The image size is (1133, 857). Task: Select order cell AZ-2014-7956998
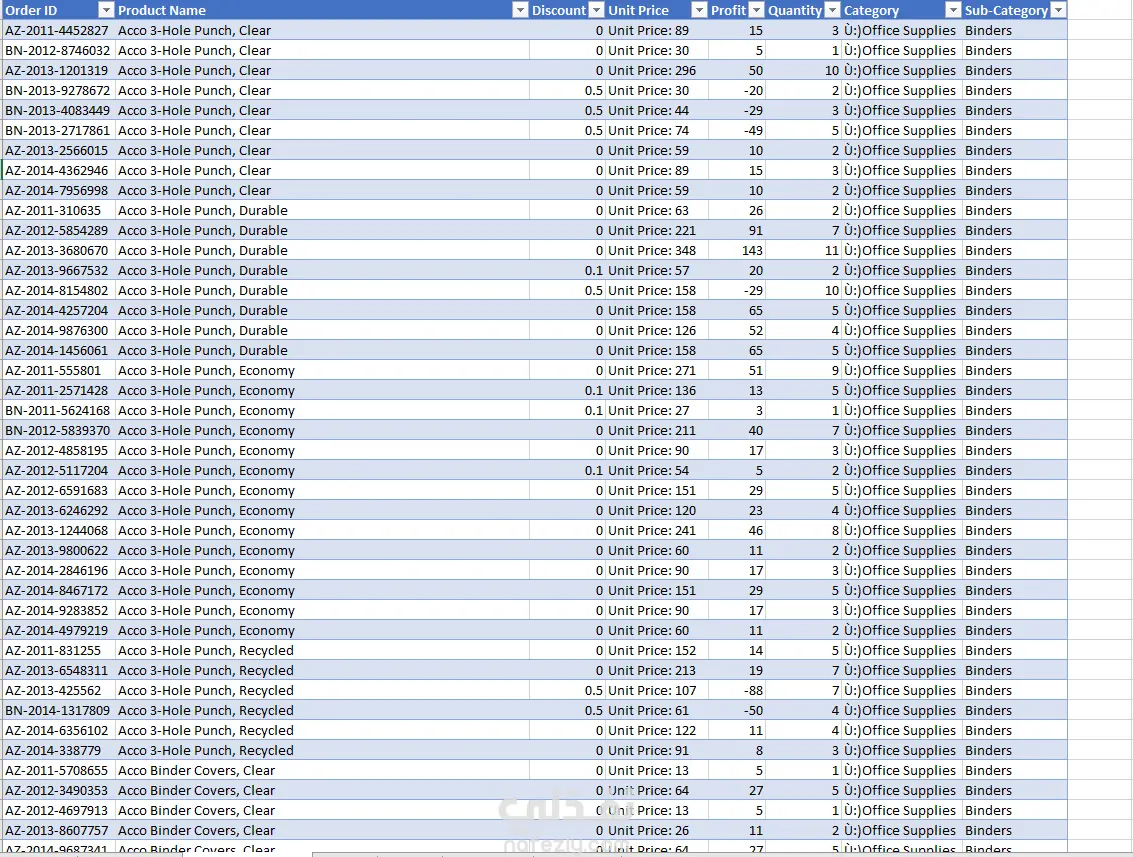[58, 190]
